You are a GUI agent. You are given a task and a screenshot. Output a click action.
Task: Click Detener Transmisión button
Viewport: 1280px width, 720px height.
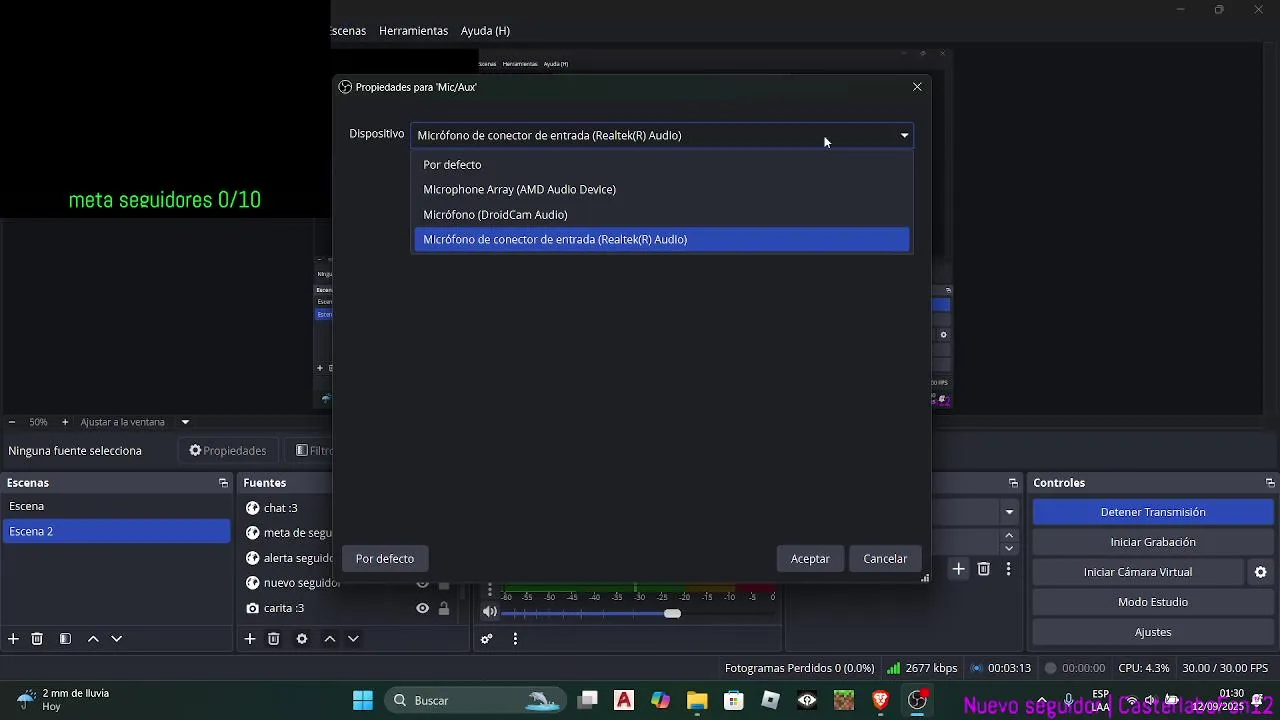(1153, 512)
